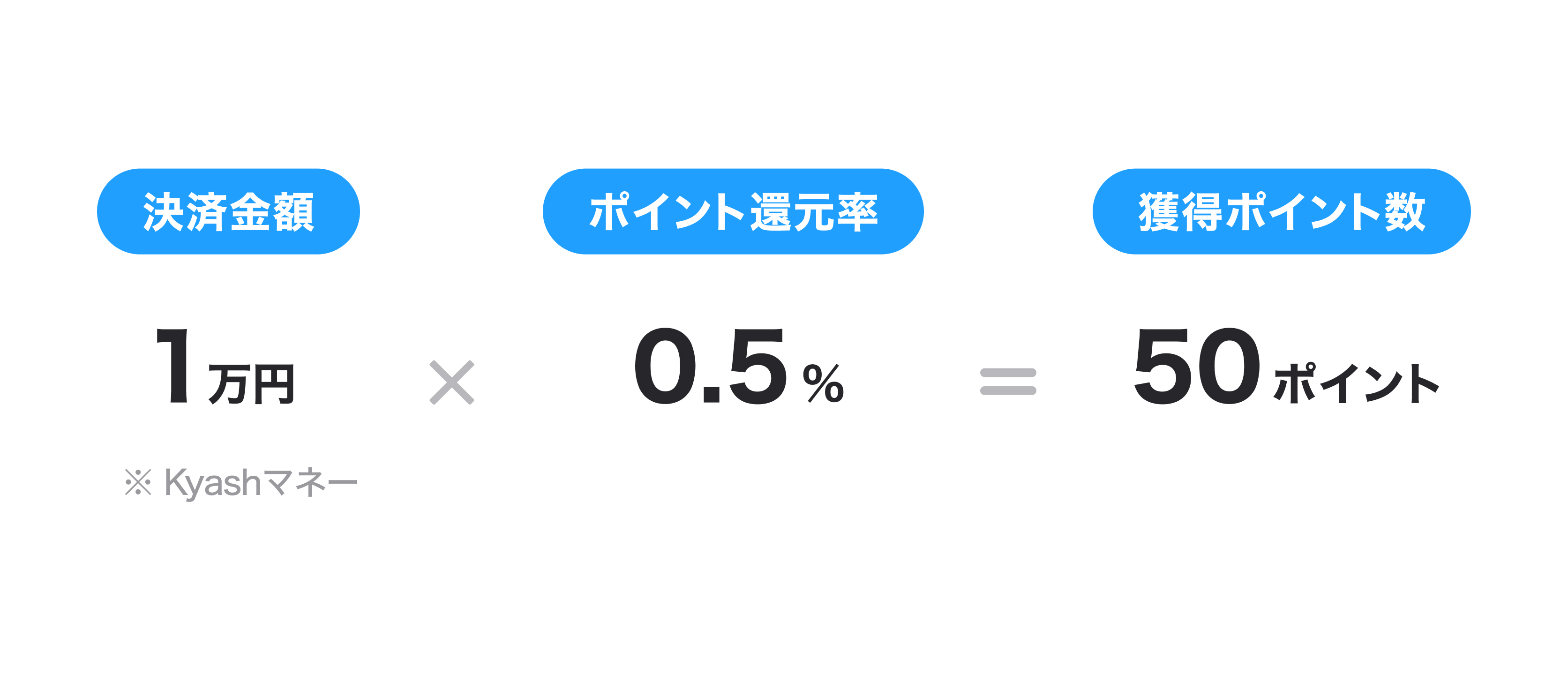Image resolution: width=1568 pixels, height=675 pixels.
Task: Select the ポイント還元率 blue pill
Action: (x=732, y=212)
